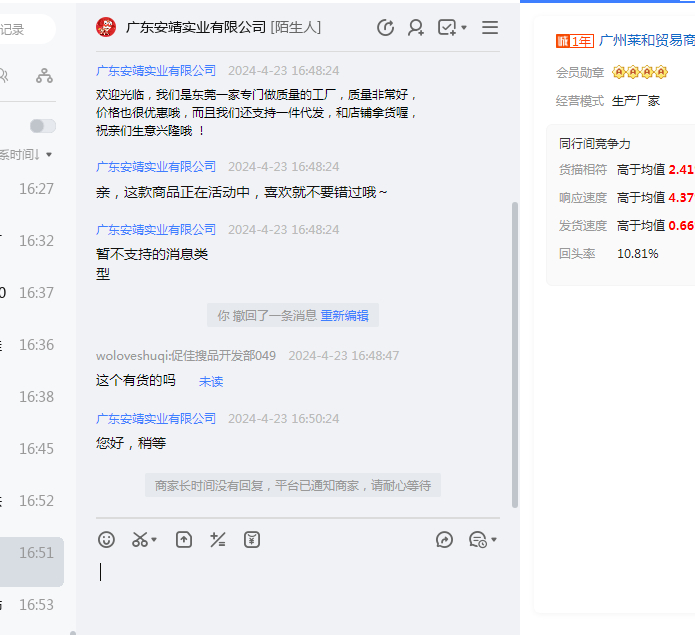The image size is (695, 635).
Task: Select the conversation at 16:52
Action: [31, 501]
